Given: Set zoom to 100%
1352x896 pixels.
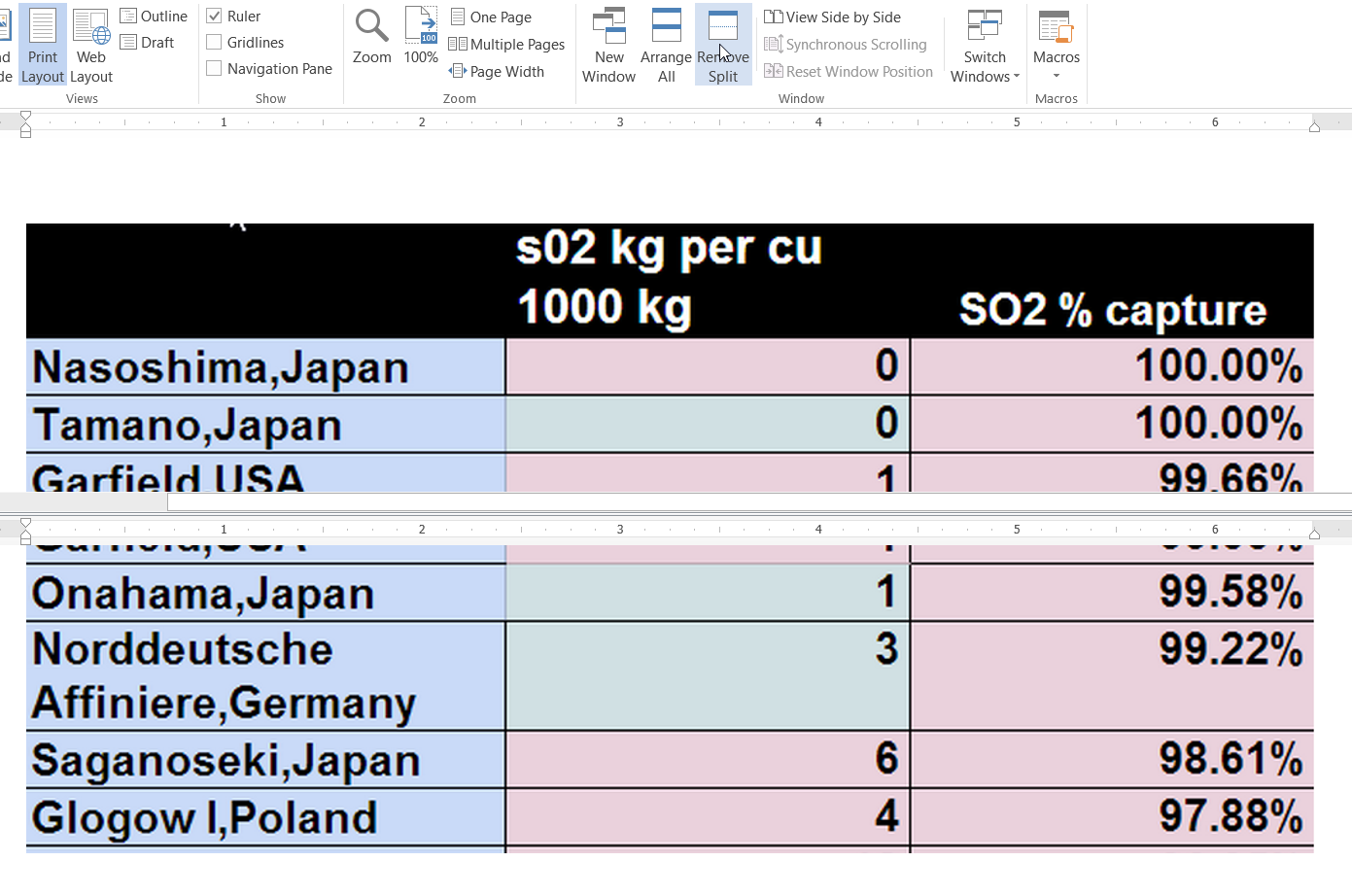Looking at the screenshot, I should 421,37.
